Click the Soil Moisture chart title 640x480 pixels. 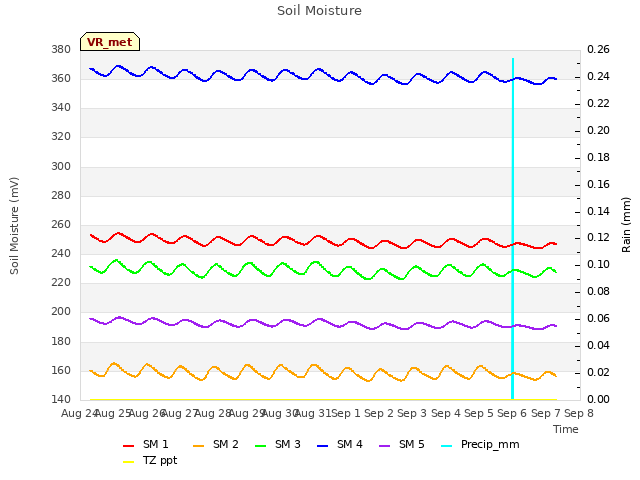pos(319,11)
